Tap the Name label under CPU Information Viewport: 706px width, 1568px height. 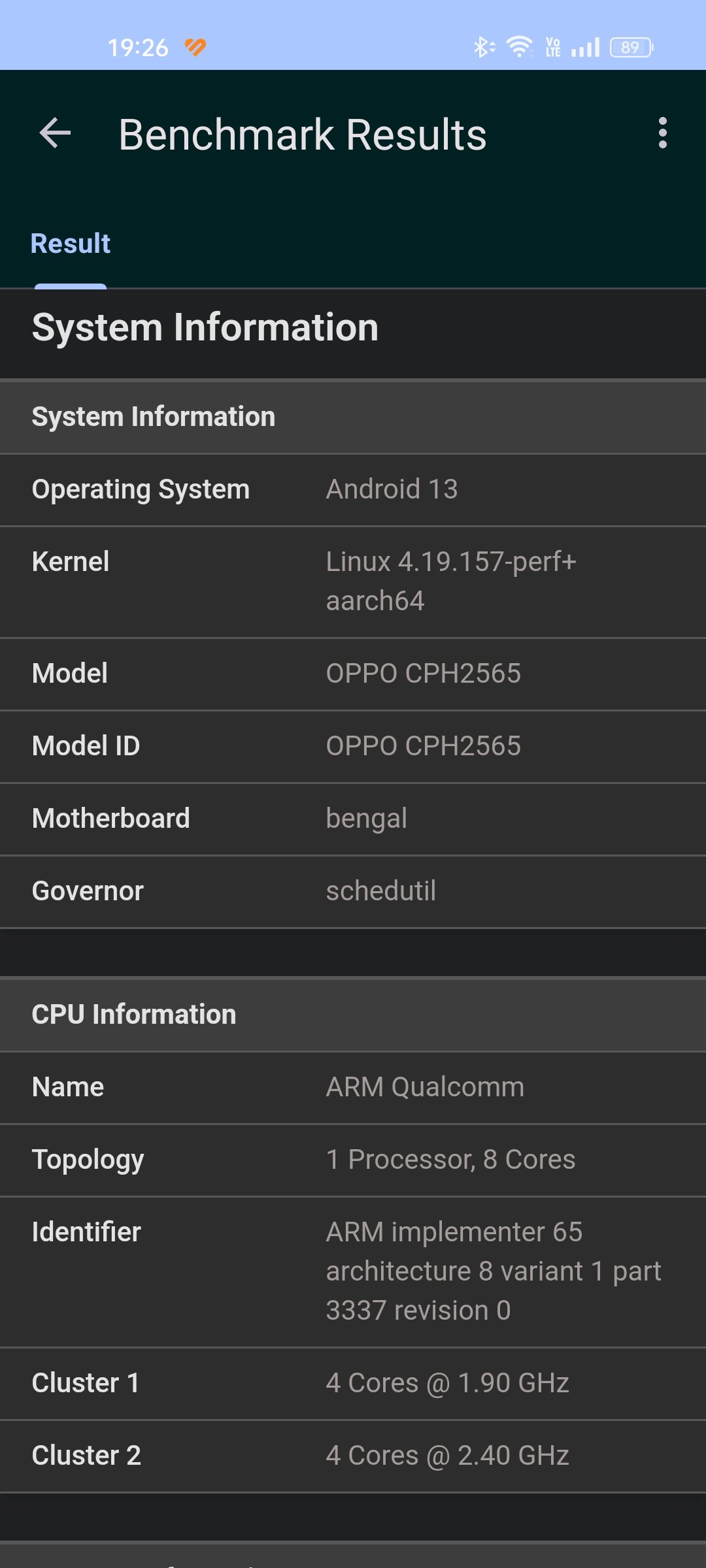point(68,1087)
